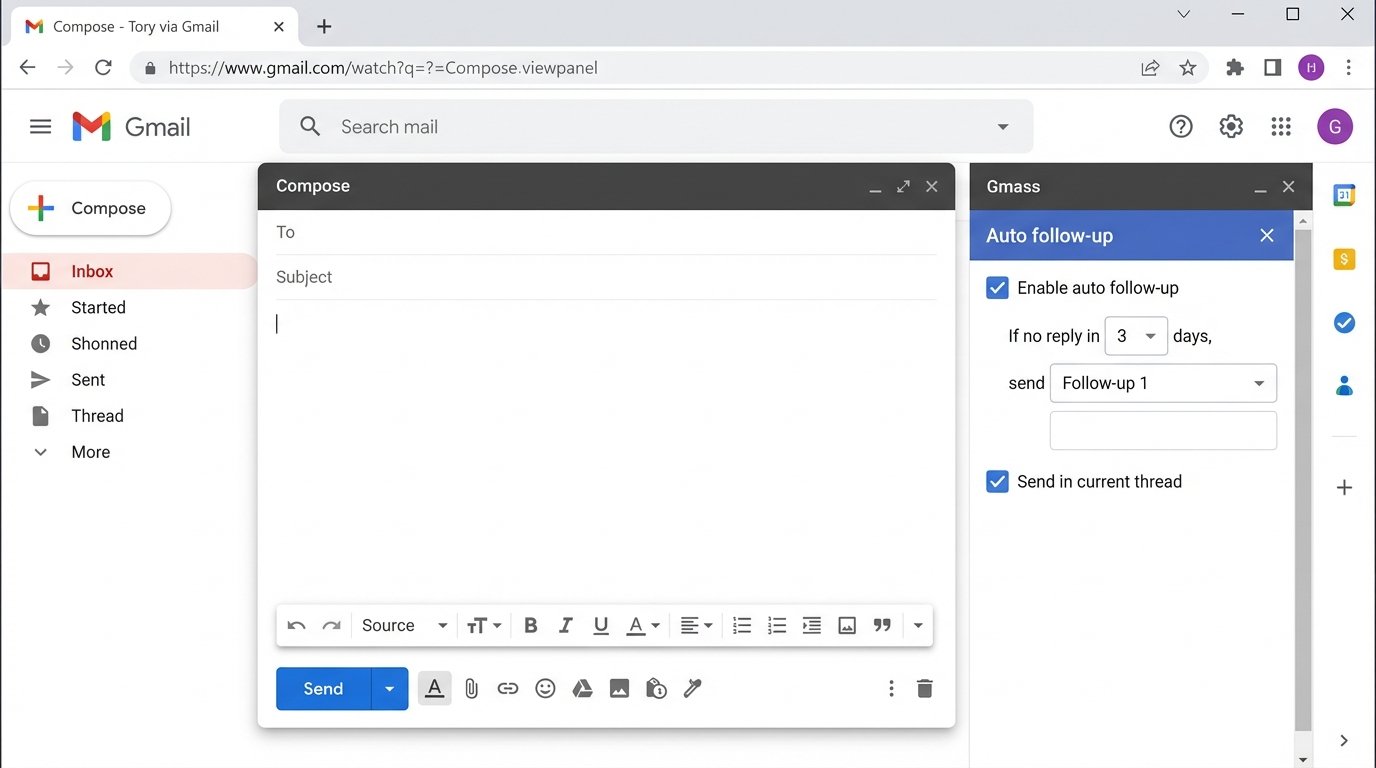Insert a file from Google Drive

click(x=582, y=688)
